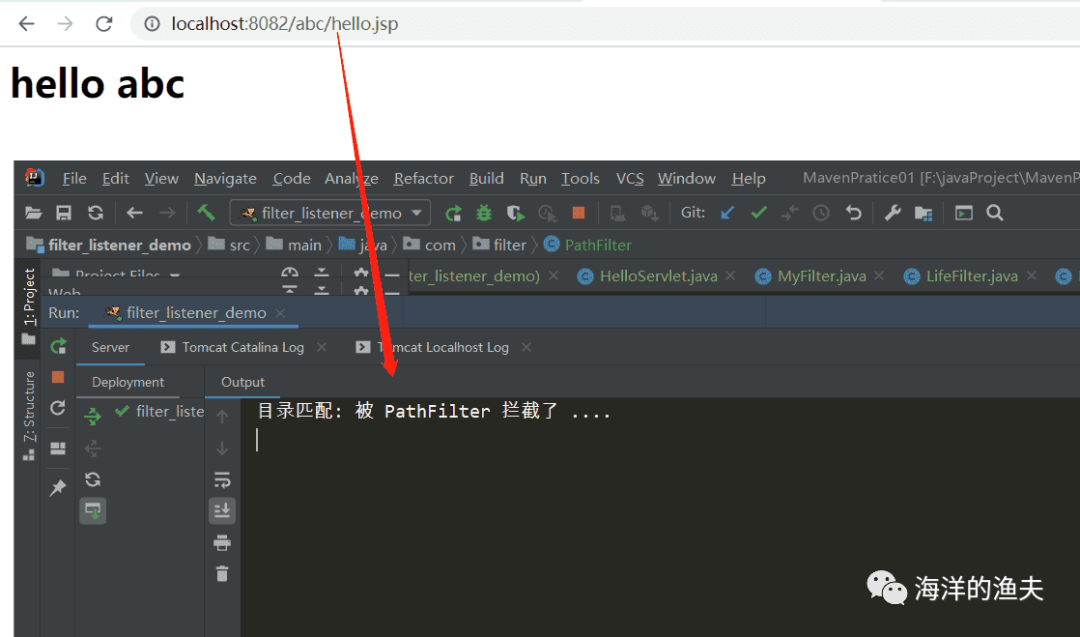Open the Build menu
1080x637 pixels.
[x=486, y=178]
